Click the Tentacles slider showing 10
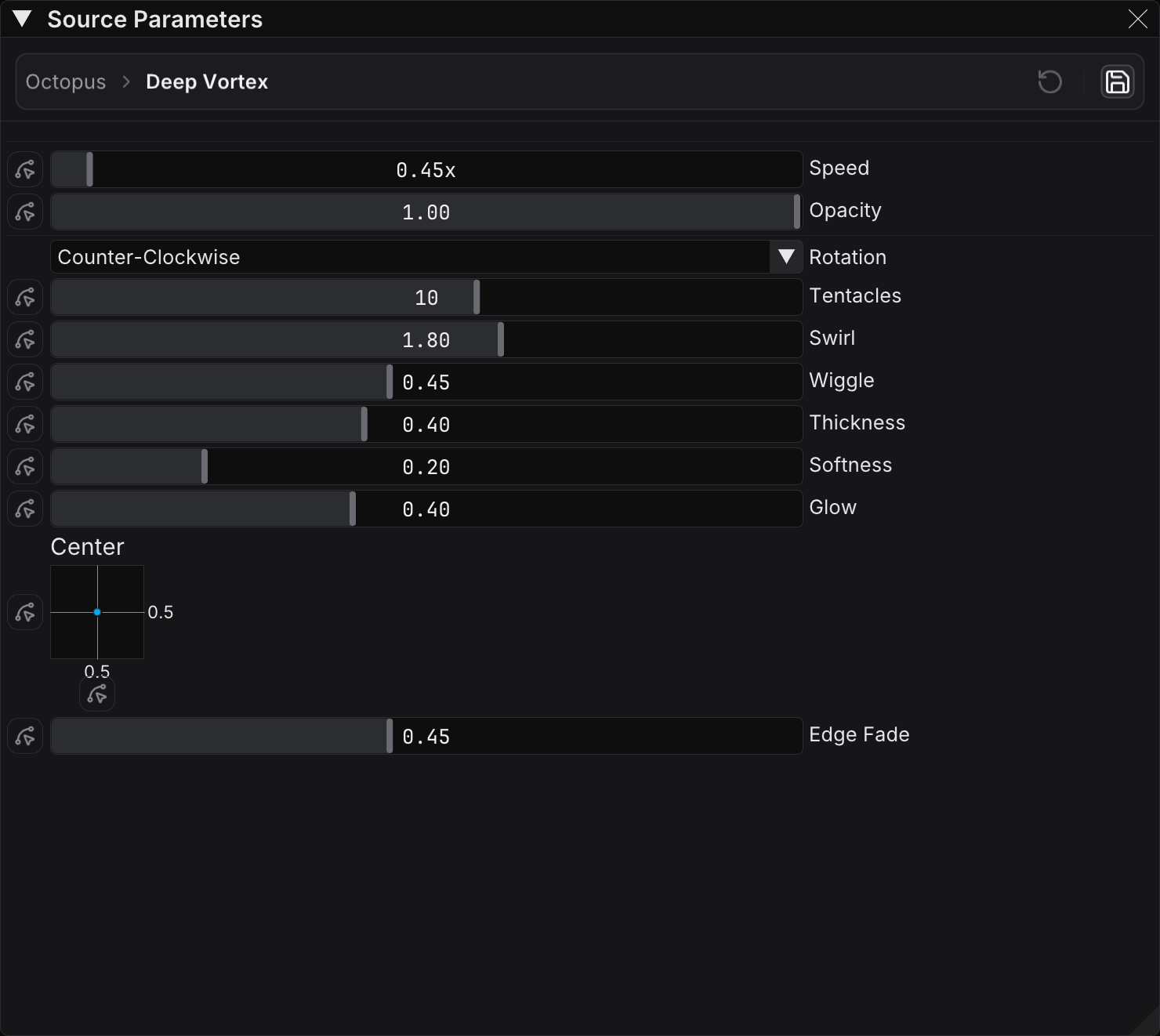 (x=426, y=297)
